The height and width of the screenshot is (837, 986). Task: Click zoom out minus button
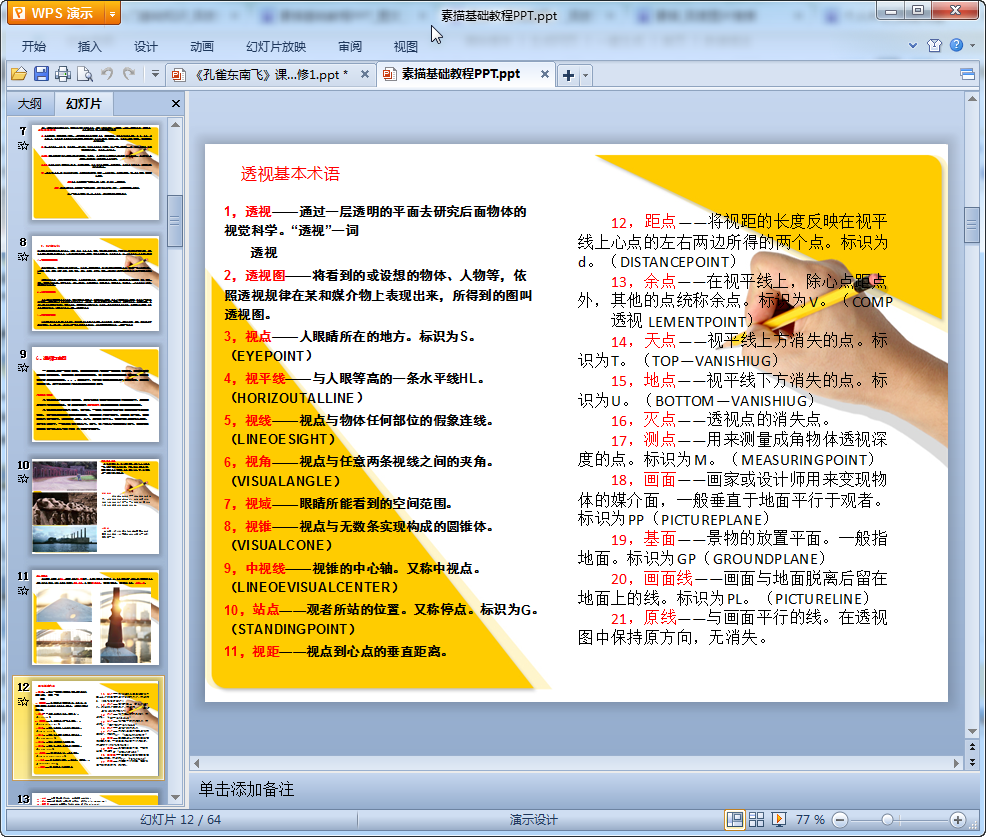click(839, 820)
